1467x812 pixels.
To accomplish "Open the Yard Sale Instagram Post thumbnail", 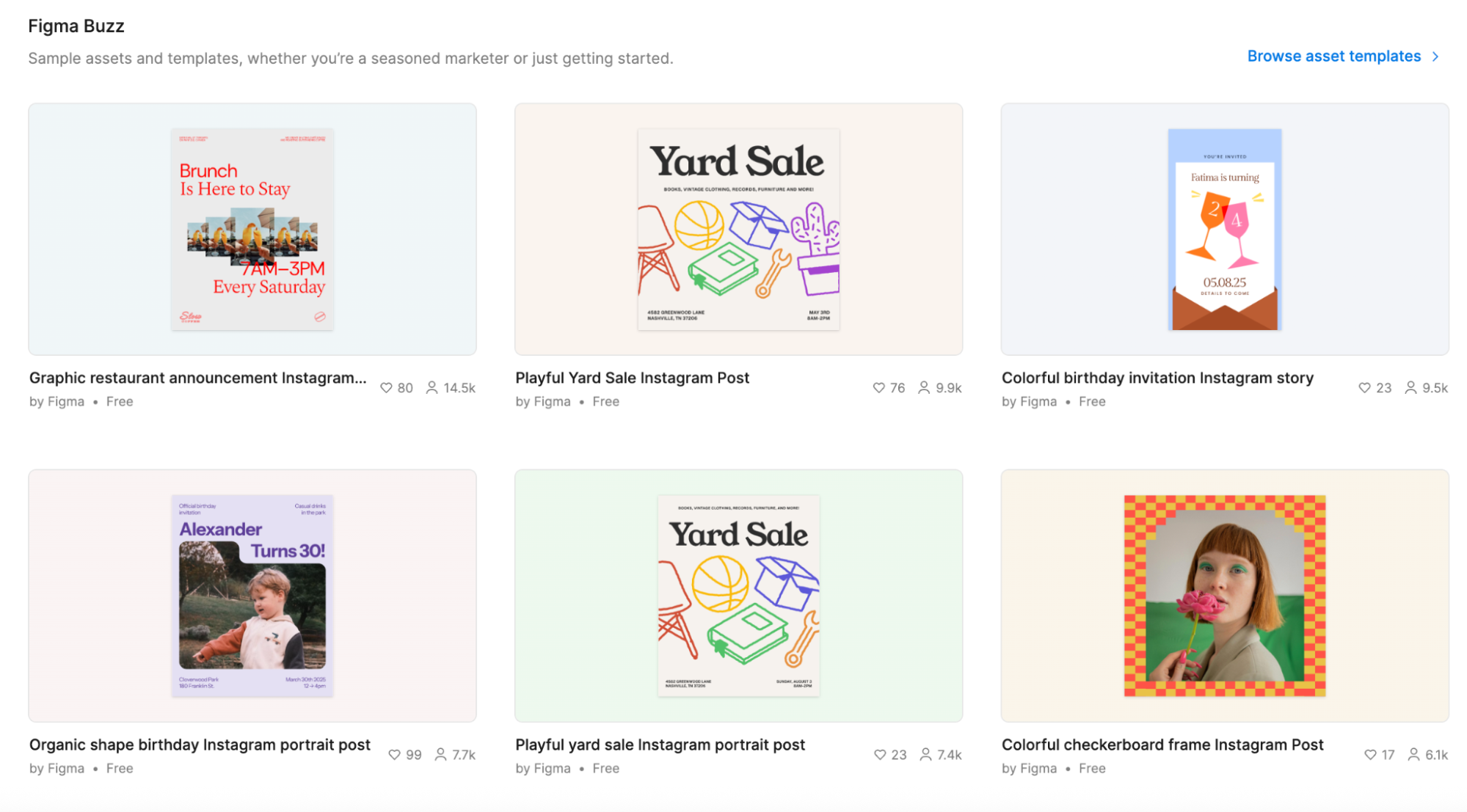I will (x=738, y=229).
